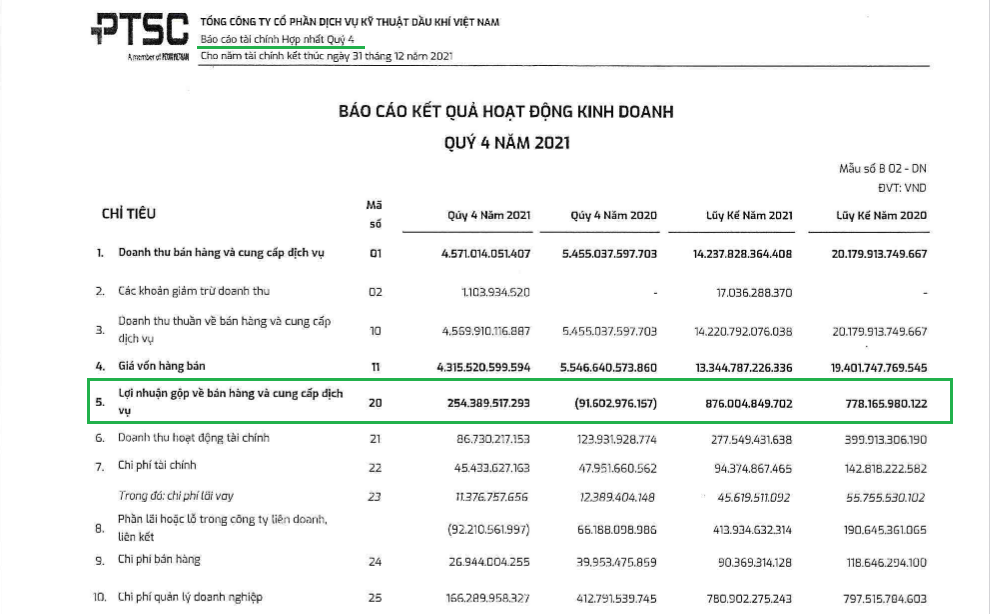The width and height of the screenshot is (990, 614).
Task: Click row label 'Lợi nhuận gộp về bán hàng và cung cấp dịch vụ'
Action: pos(230,402)
